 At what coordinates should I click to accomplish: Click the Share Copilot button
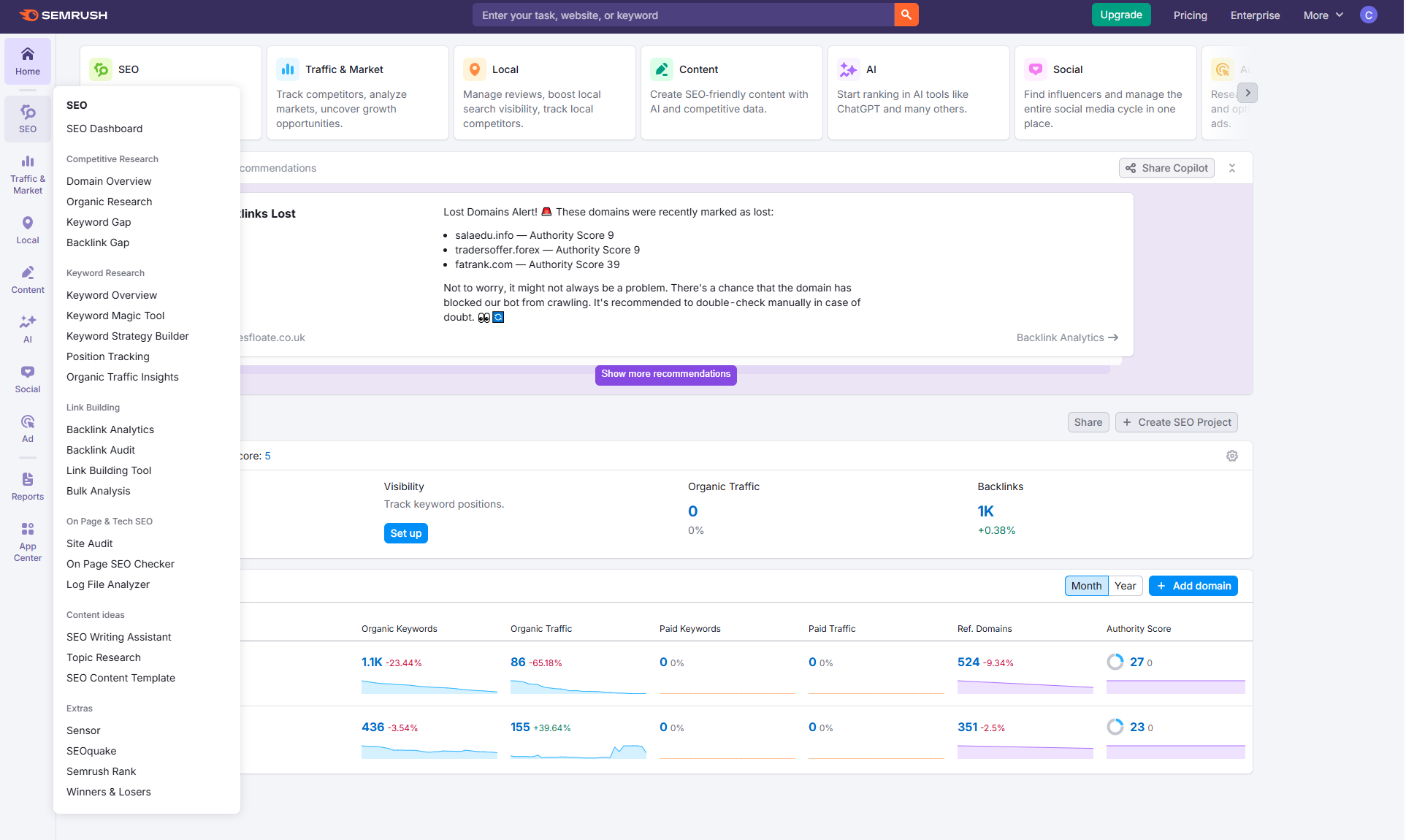(1166, 168)
